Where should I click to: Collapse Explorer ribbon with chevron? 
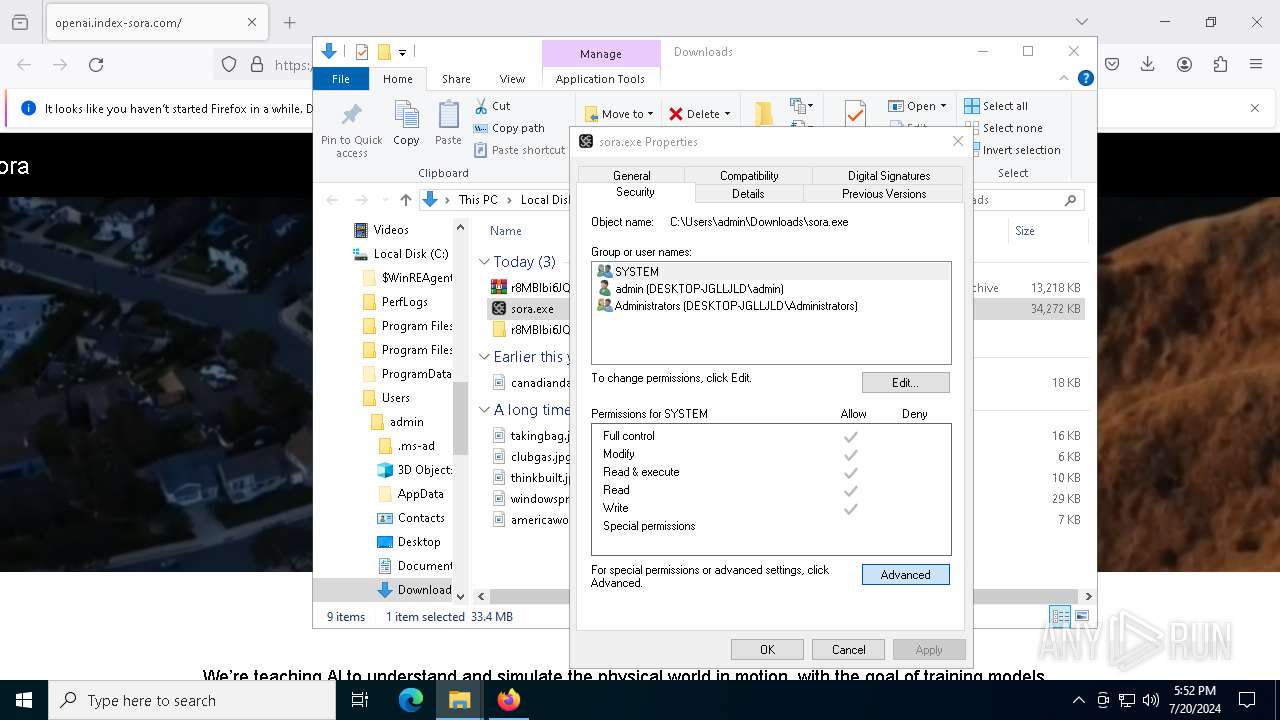click(1064, 78)
